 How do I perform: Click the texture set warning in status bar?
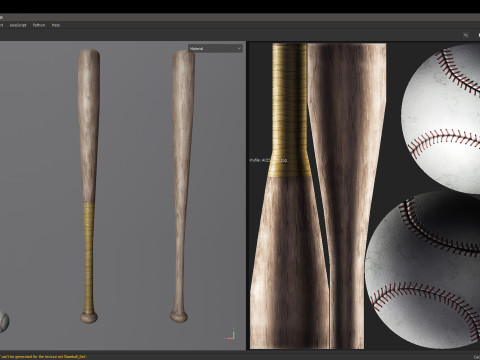click(x=44, y=357)
